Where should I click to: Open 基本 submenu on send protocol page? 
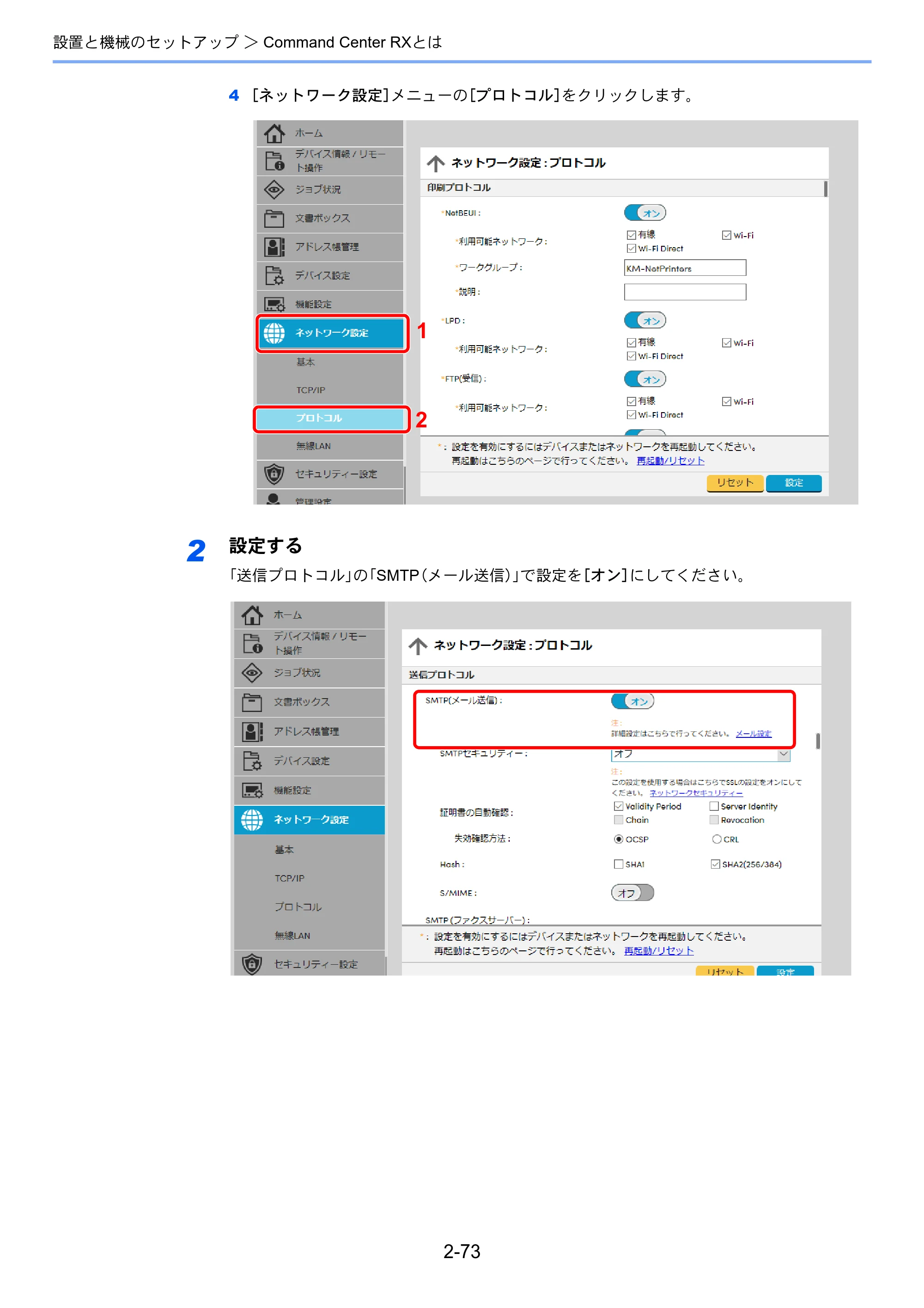pos(284,850)
